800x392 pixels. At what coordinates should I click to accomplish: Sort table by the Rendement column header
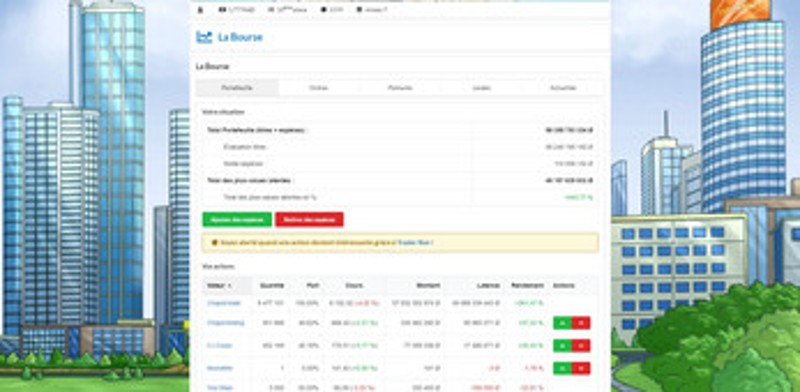527,286
